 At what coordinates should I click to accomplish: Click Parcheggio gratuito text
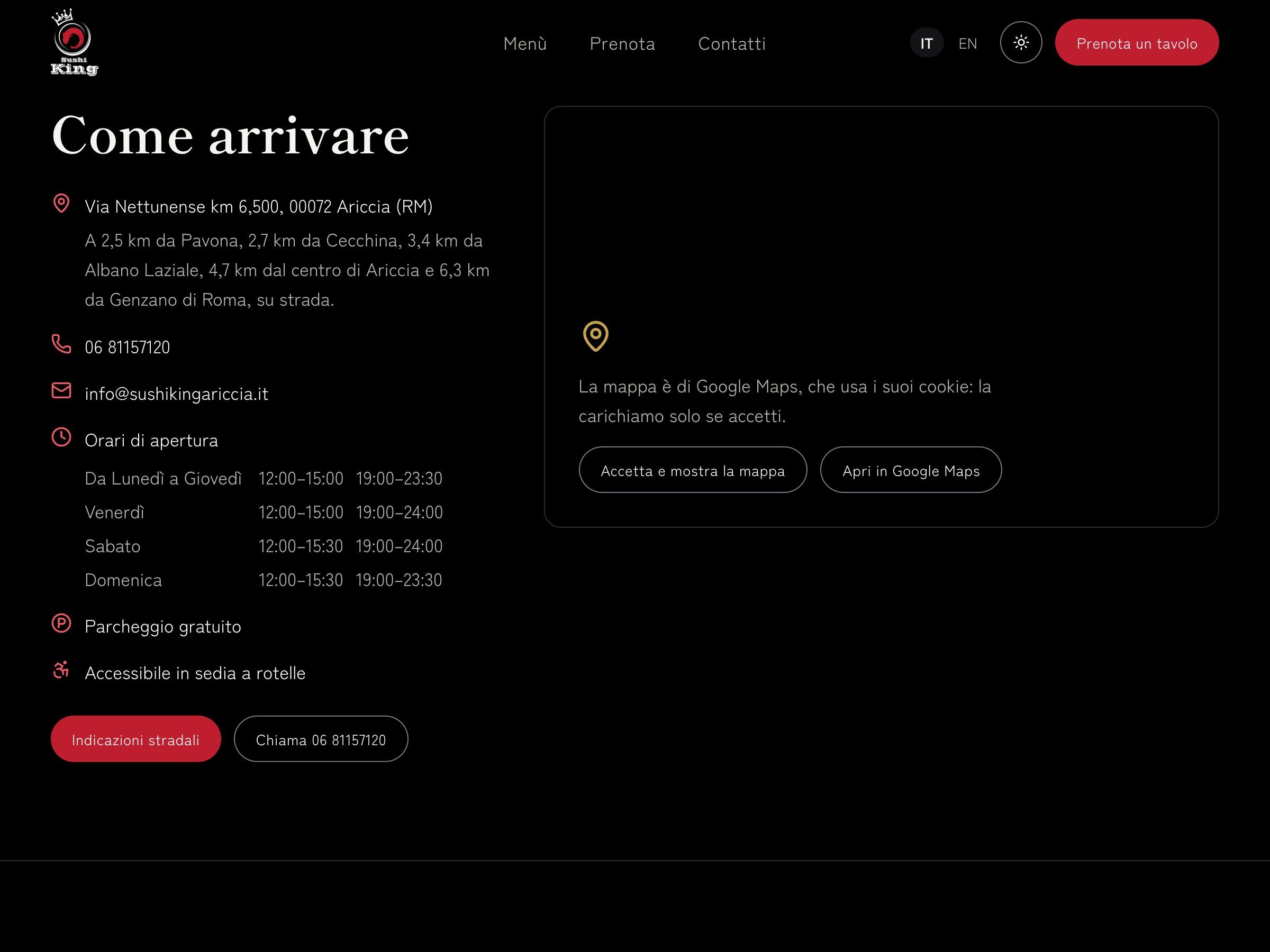point(163,627)
